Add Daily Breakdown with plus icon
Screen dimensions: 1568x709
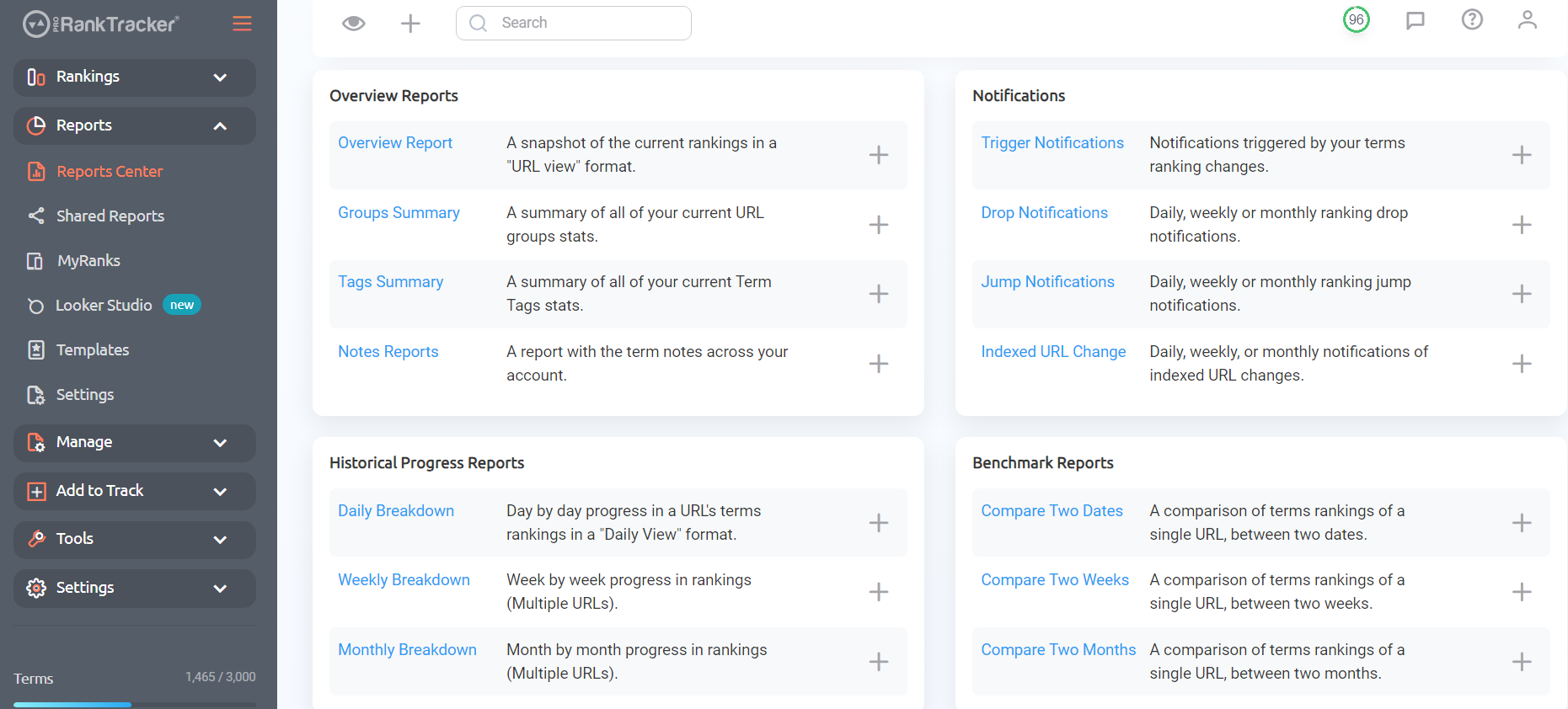point(879,523)
